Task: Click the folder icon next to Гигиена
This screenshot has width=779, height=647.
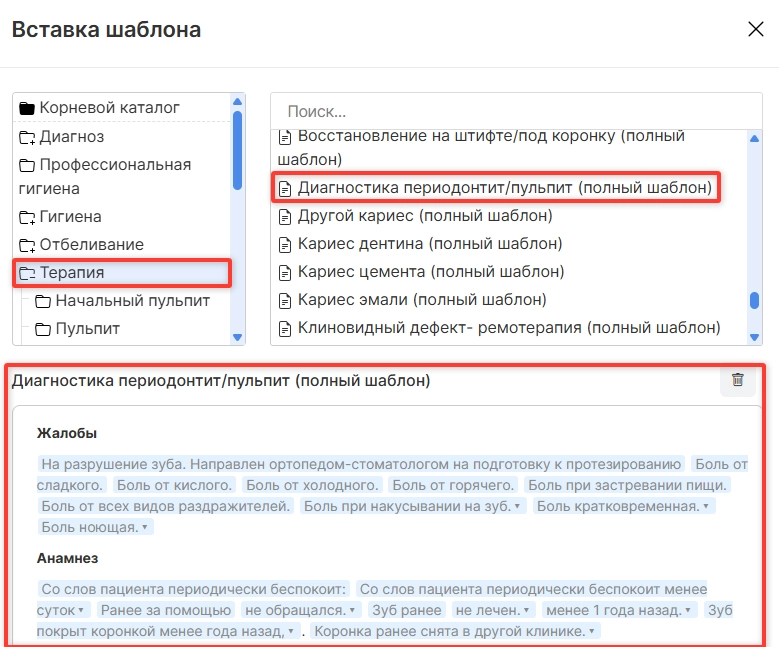Action: 27,217
